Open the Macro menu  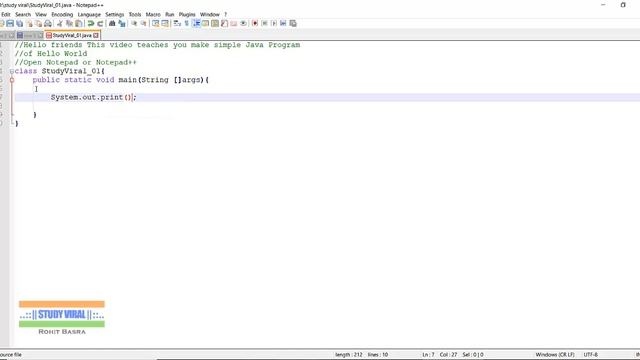153,14
